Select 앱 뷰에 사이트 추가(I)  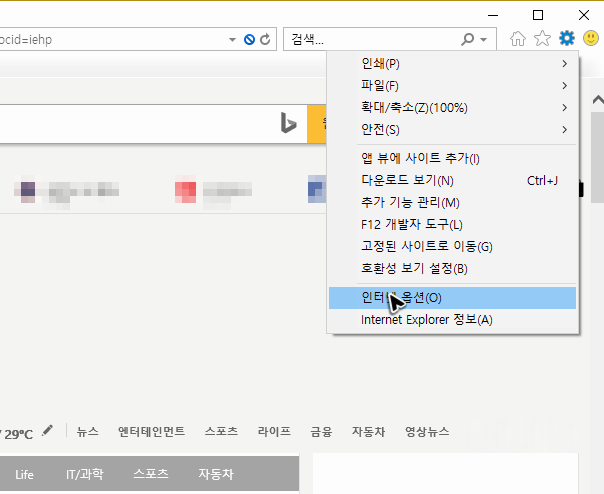pos(453,158)
